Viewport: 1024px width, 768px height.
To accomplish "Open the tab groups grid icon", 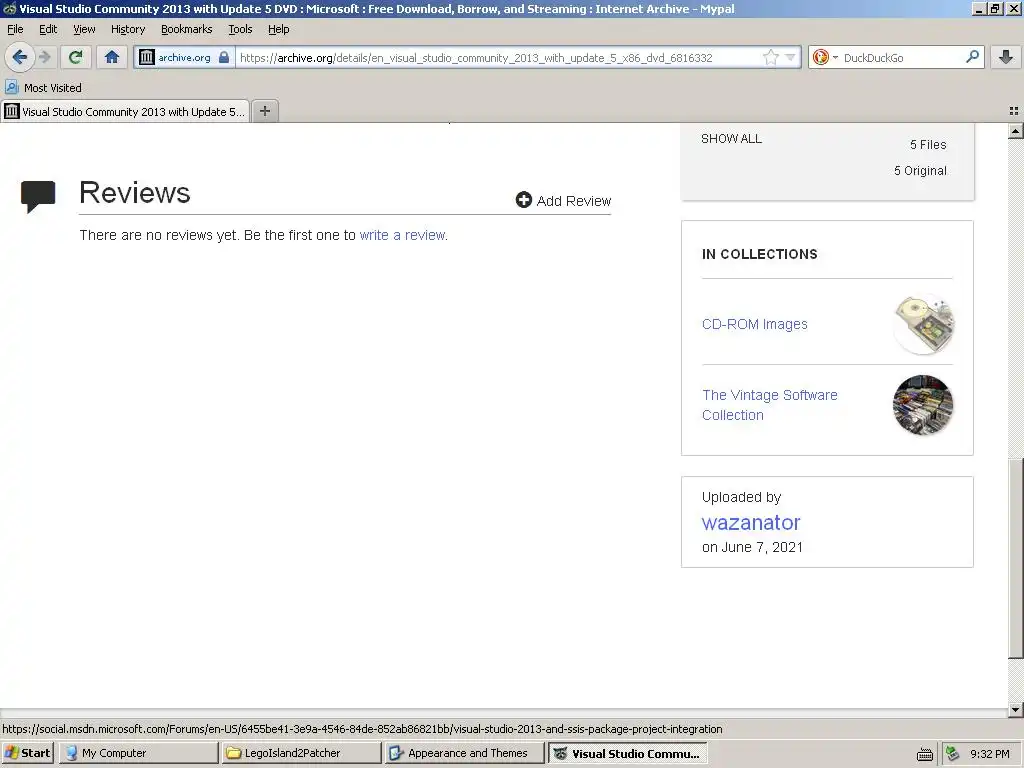I will (x=1014, y=111).
